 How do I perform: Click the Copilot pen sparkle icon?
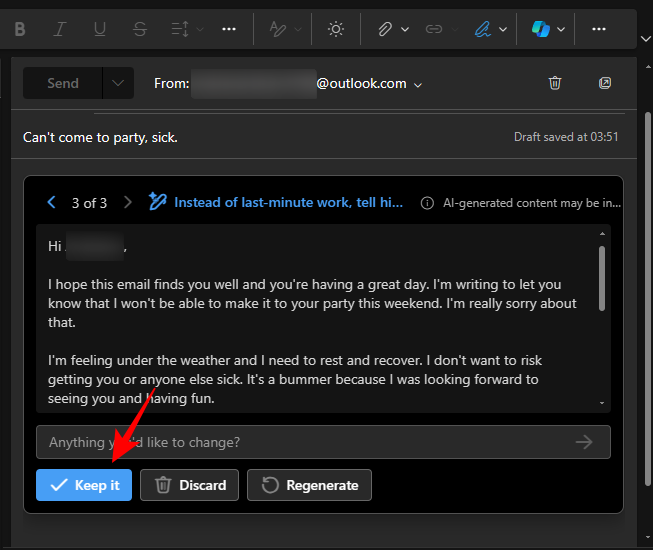point(158,202)
